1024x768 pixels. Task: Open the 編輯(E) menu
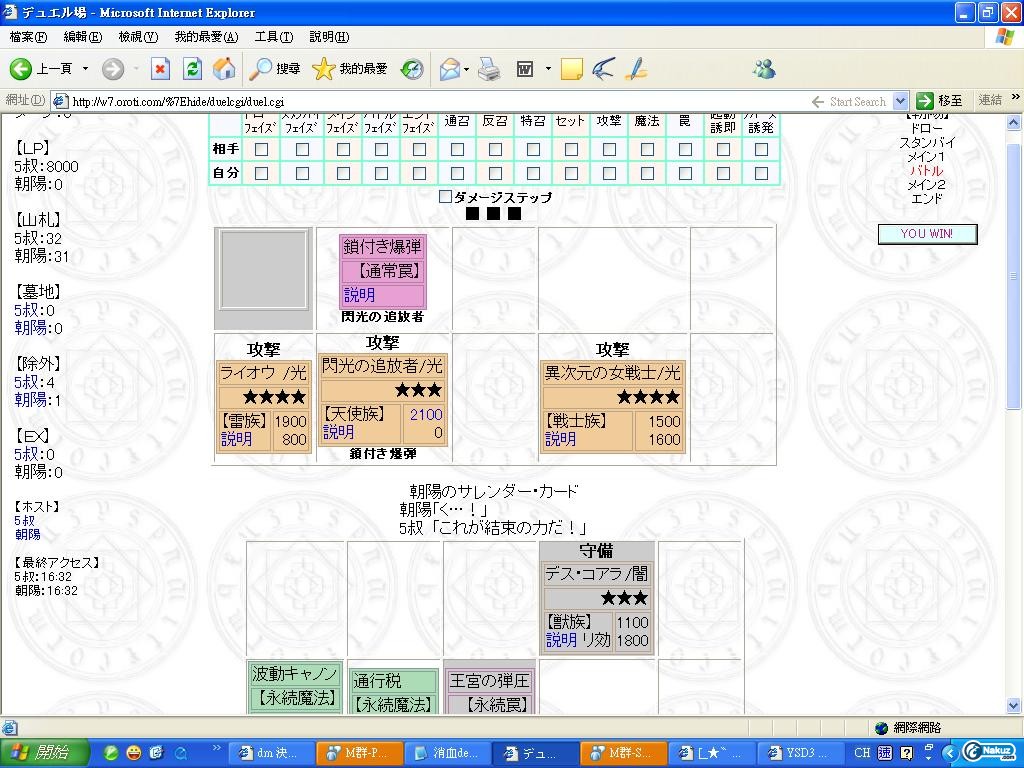click(x=82, y=37)
